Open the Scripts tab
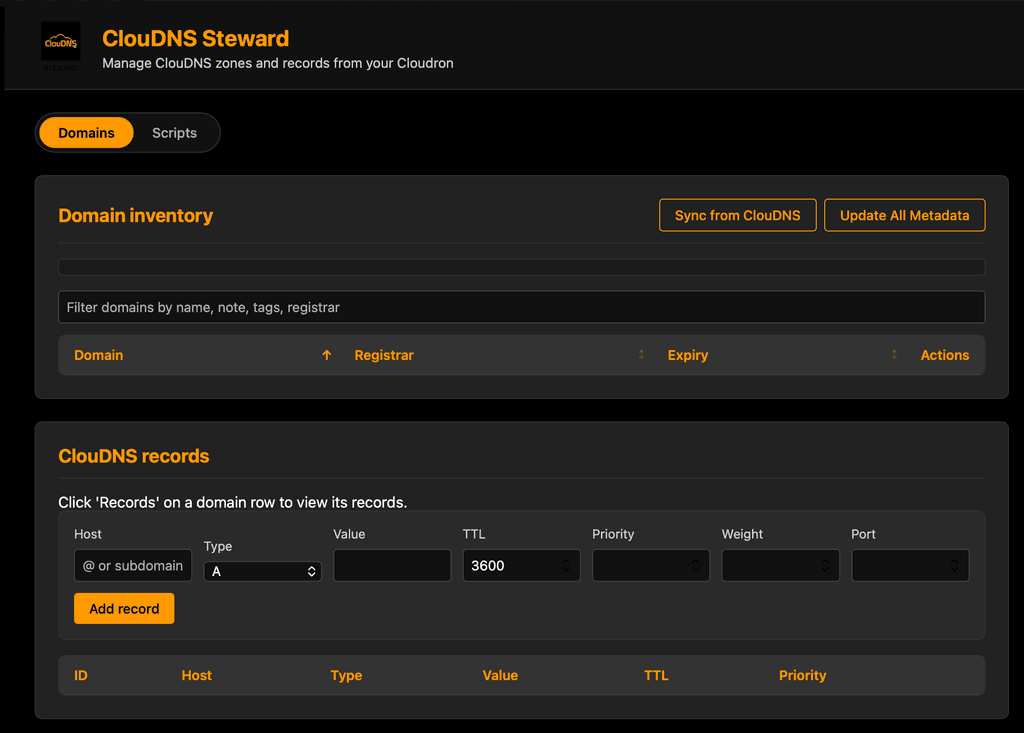Image resolution: width=1024 pixels, height=733 pixels. coord(174,133)
